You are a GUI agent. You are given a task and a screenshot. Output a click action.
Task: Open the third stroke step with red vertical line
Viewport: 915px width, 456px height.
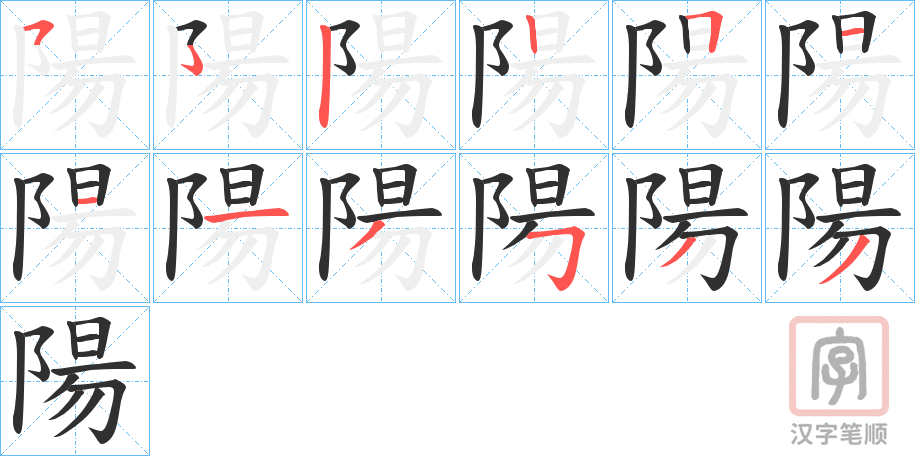(381, 75)
